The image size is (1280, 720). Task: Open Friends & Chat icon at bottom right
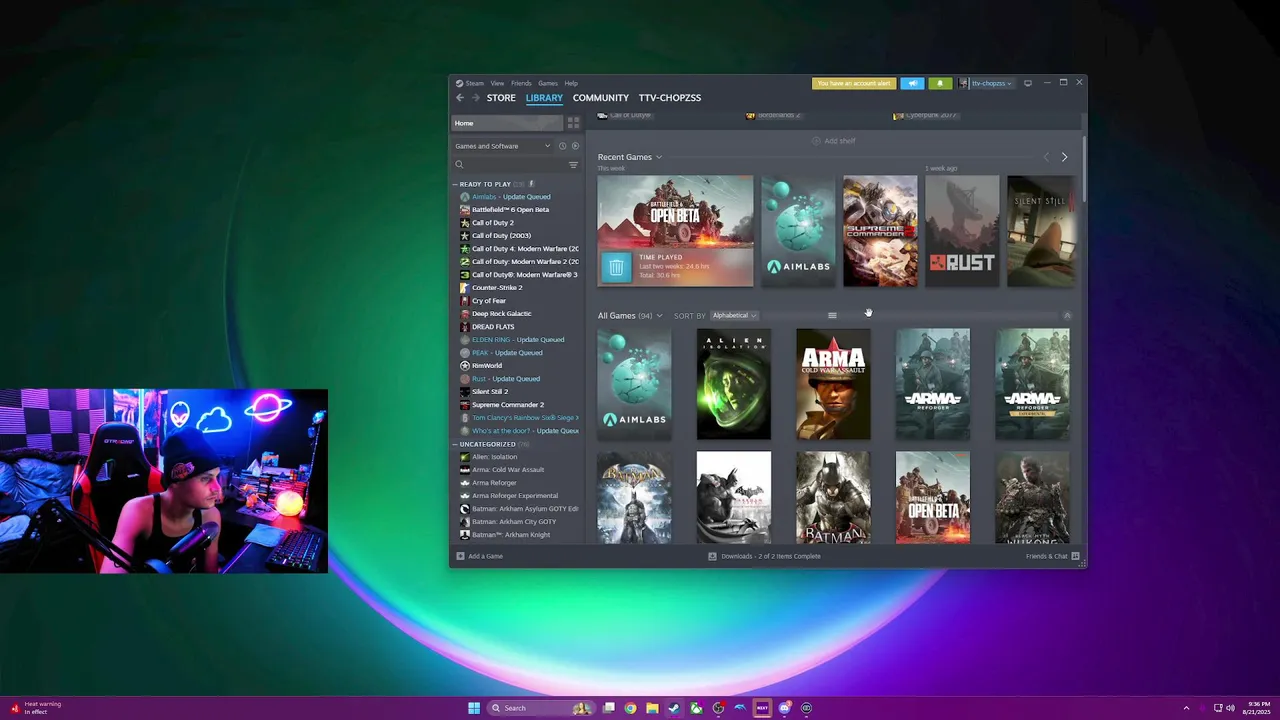point(1075,556)
